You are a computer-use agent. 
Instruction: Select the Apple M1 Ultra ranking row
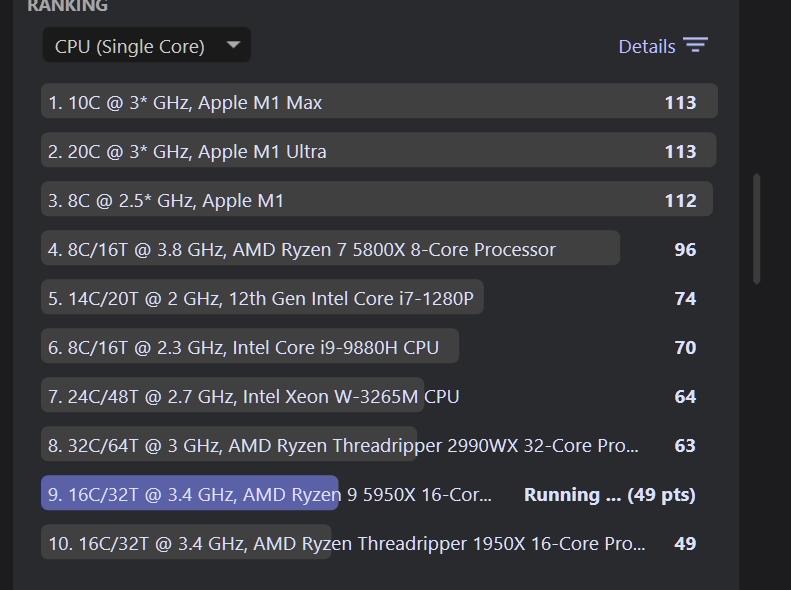tap(379, 150)
